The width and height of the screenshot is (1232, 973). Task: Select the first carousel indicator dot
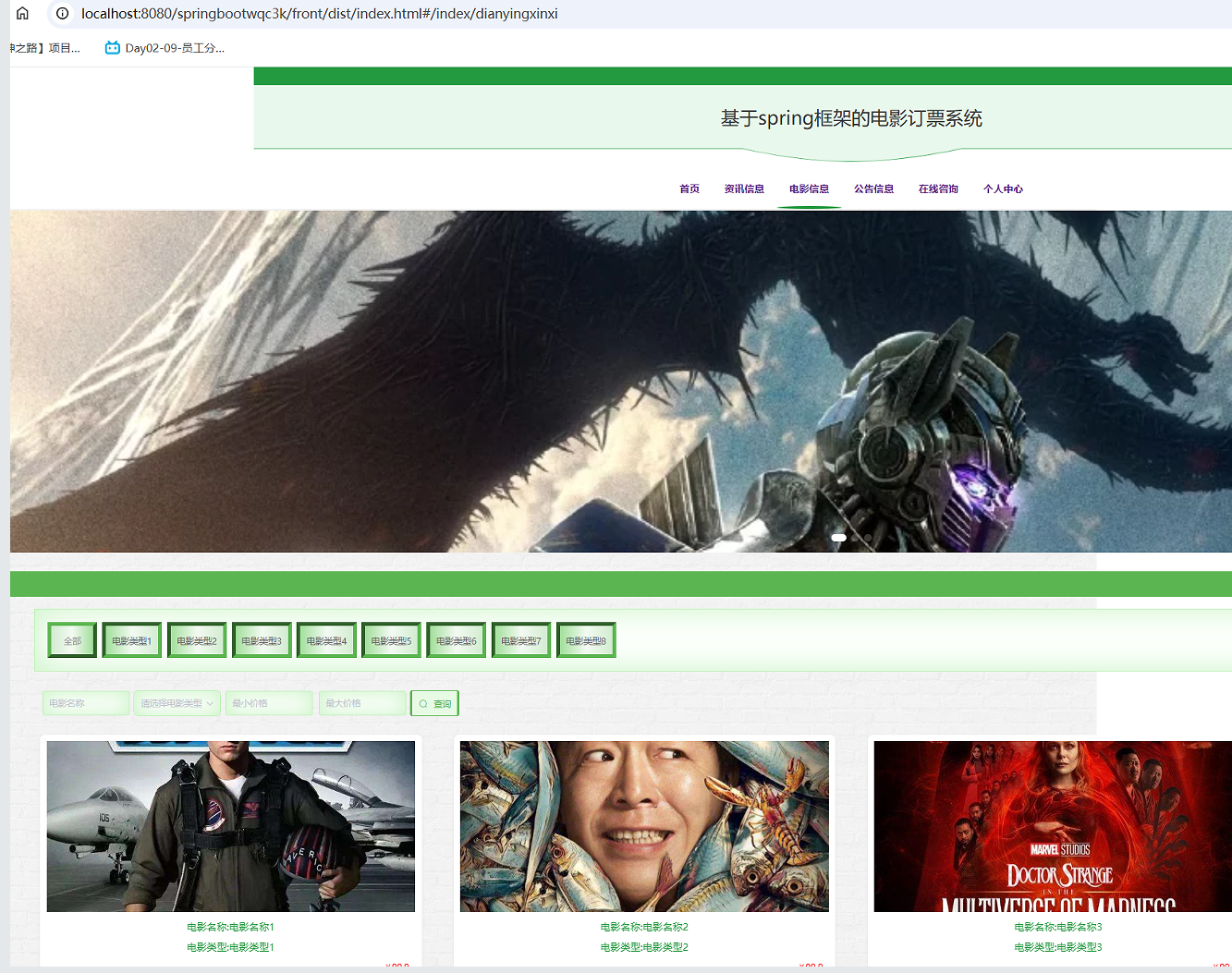point(838,537)
